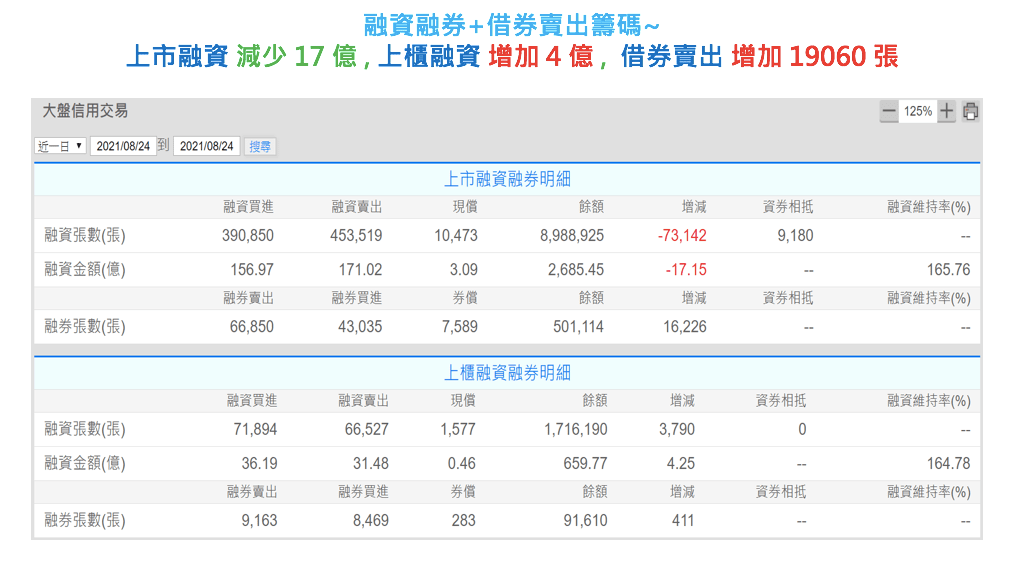Click the zoom in plus icon

tap(946, 112)
